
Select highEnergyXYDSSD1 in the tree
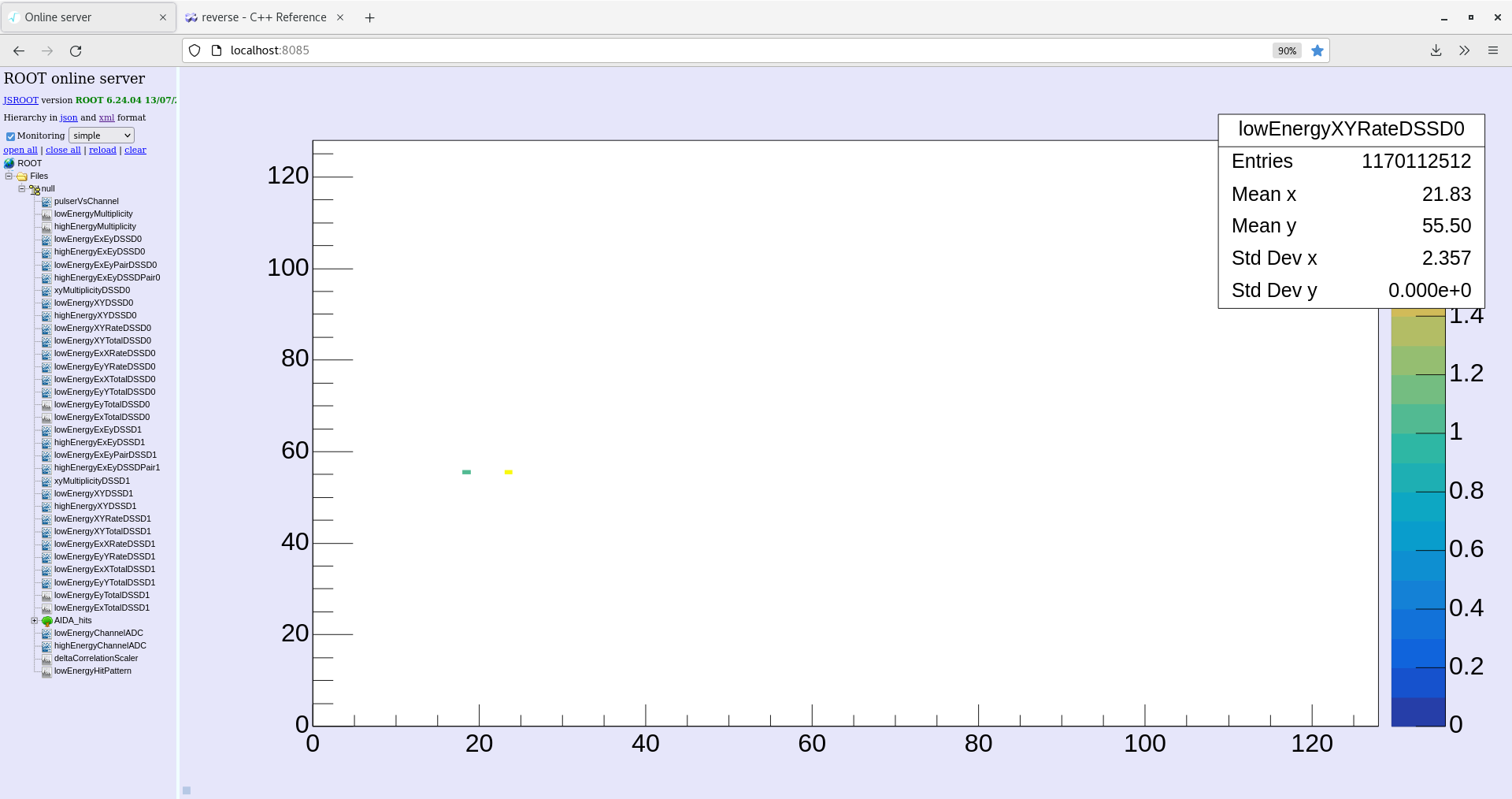[95, 507]
